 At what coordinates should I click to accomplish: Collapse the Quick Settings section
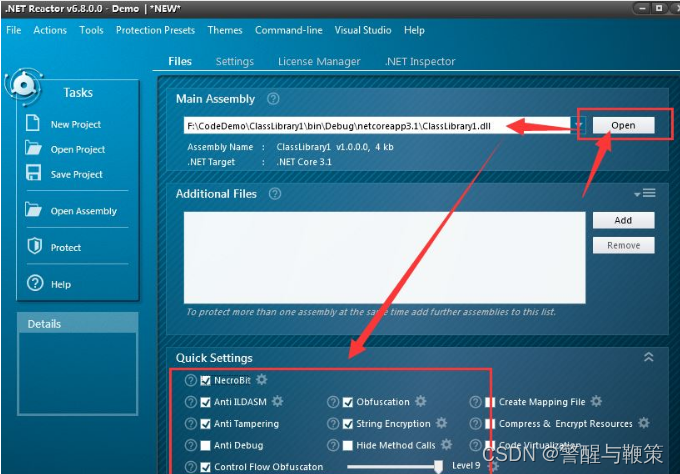pyautogui.click(x=649, y=357)
